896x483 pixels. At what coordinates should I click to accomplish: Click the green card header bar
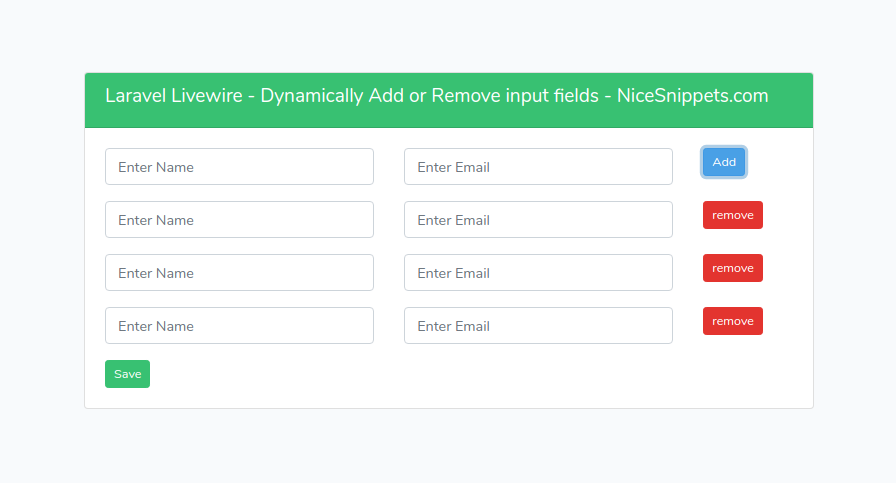tap(449, 100)
